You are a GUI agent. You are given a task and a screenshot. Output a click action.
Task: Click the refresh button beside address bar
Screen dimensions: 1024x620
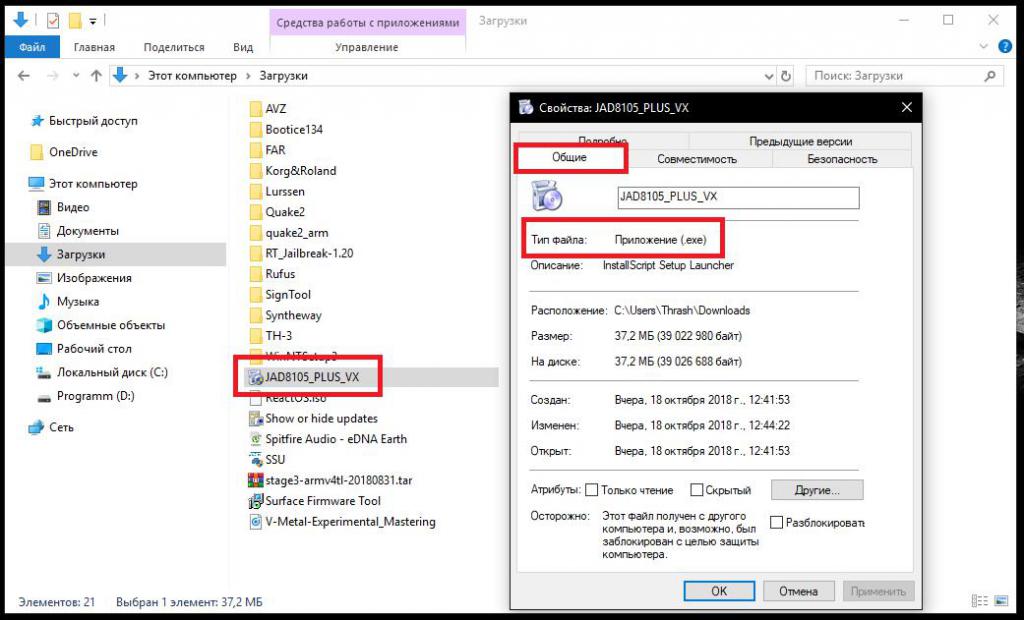click(786, 76)
